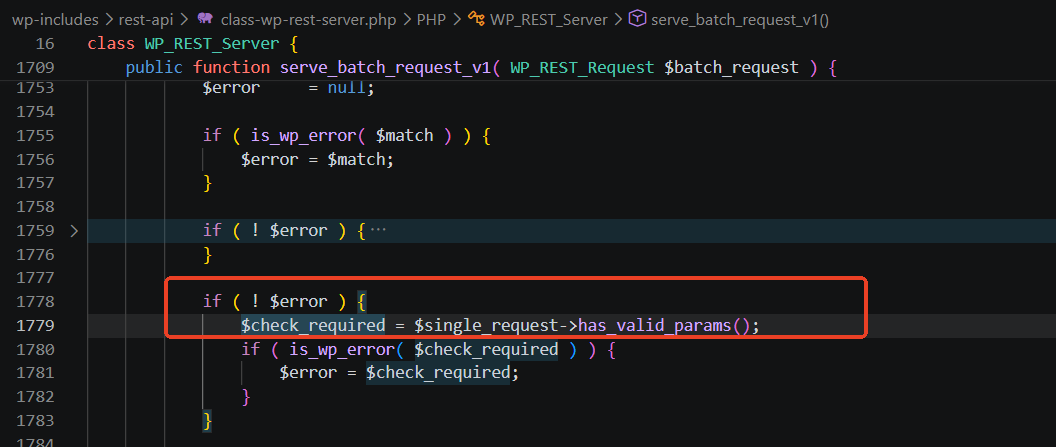Image resolution: width=1056 pixels, height=447 pixels.
Task: Place cursor on has_valid_params call
Action: tap(655, 326)
